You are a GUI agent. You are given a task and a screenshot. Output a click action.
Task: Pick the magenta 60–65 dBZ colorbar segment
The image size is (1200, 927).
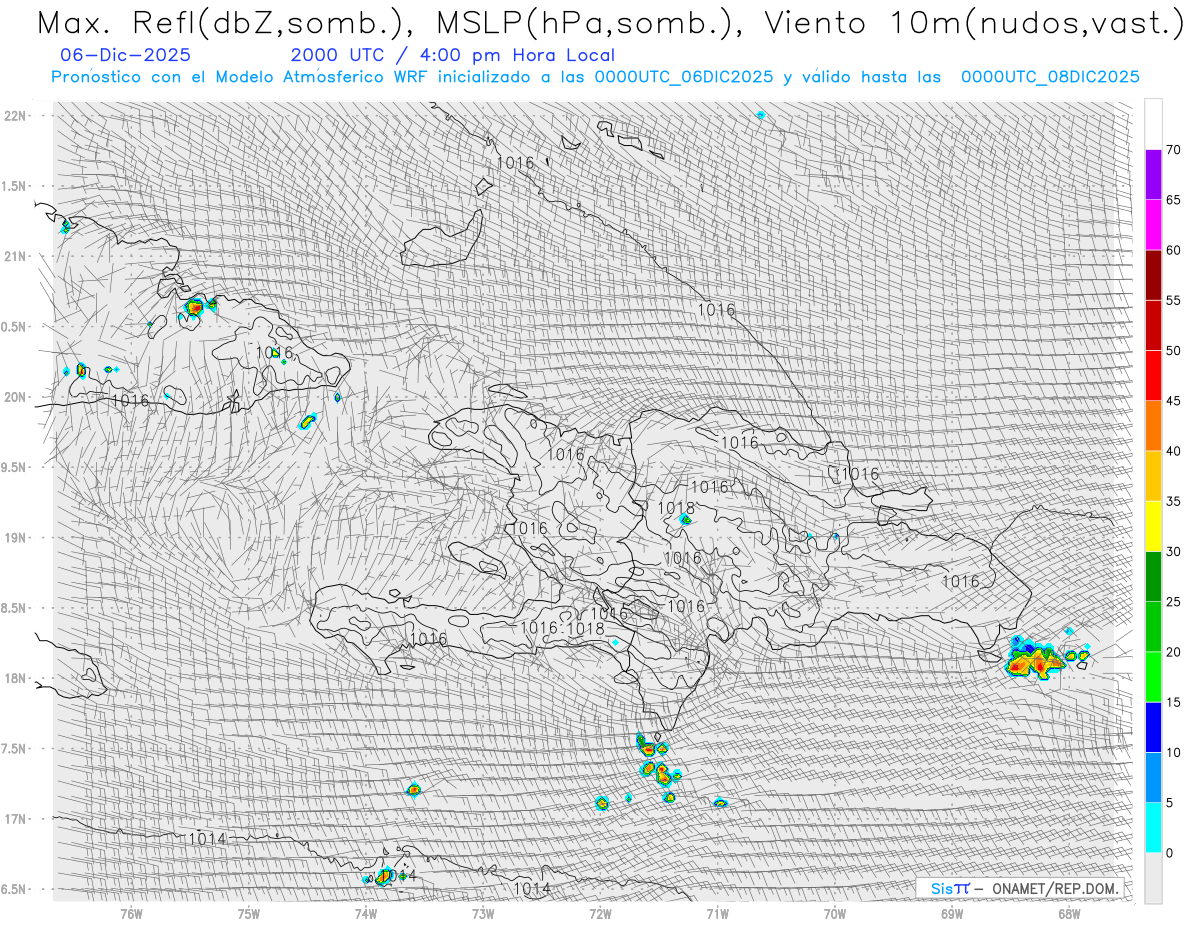pos(1153,225)
